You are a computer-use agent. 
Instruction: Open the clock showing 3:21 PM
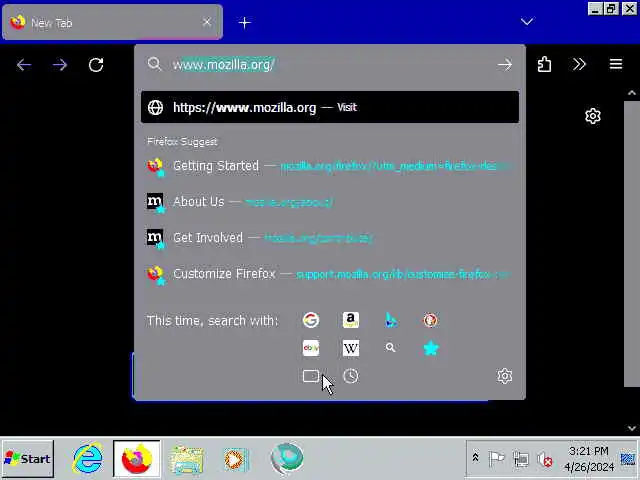pos(589,459)
